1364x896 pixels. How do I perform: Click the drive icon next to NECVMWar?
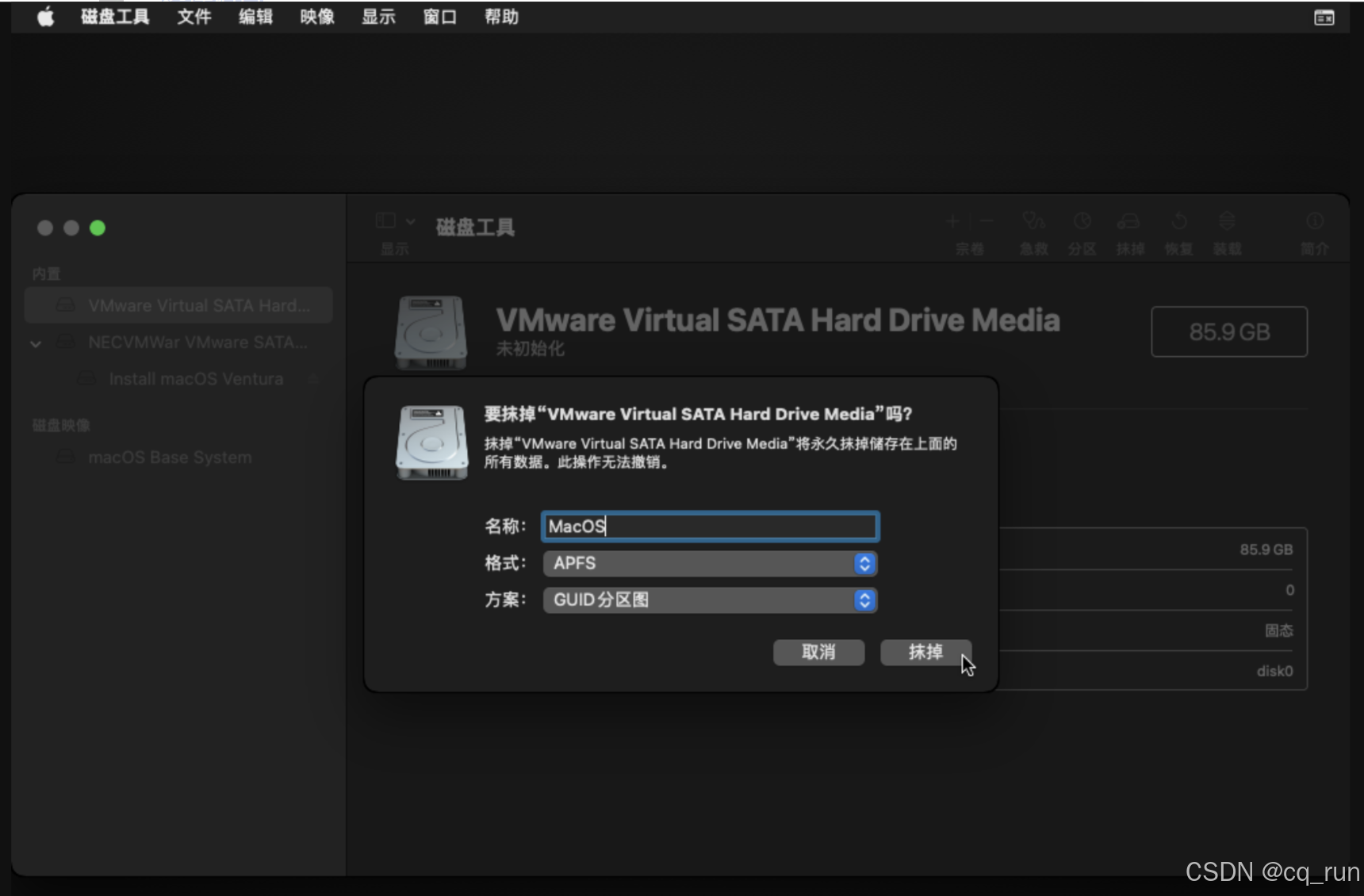click(66, 343)
